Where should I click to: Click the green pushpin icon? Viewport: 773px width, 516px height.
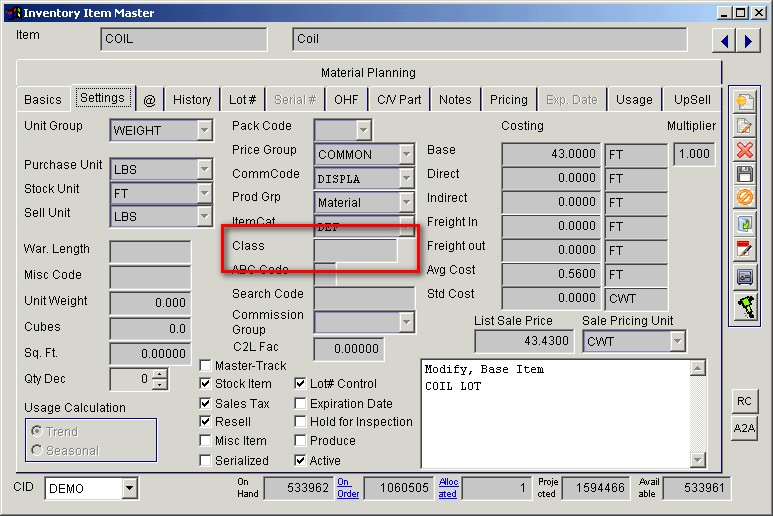coord(744,307)
